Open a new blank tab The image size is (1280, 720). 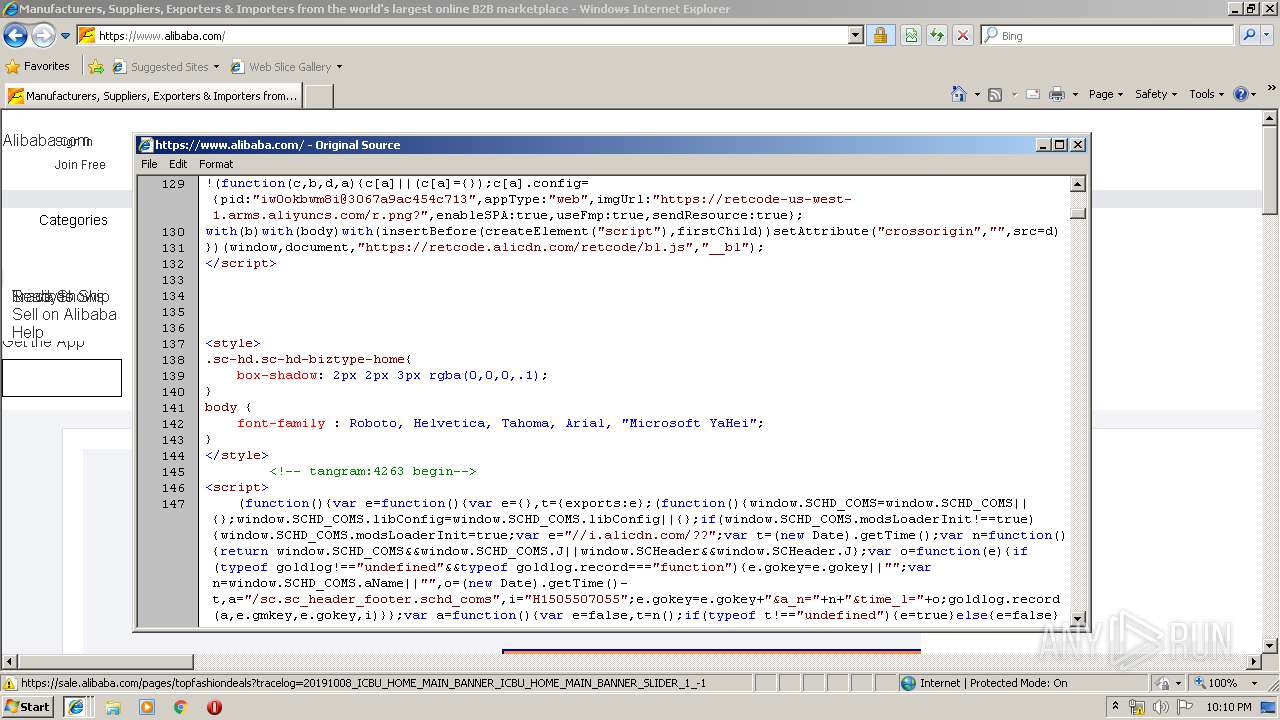coord(318,96)
